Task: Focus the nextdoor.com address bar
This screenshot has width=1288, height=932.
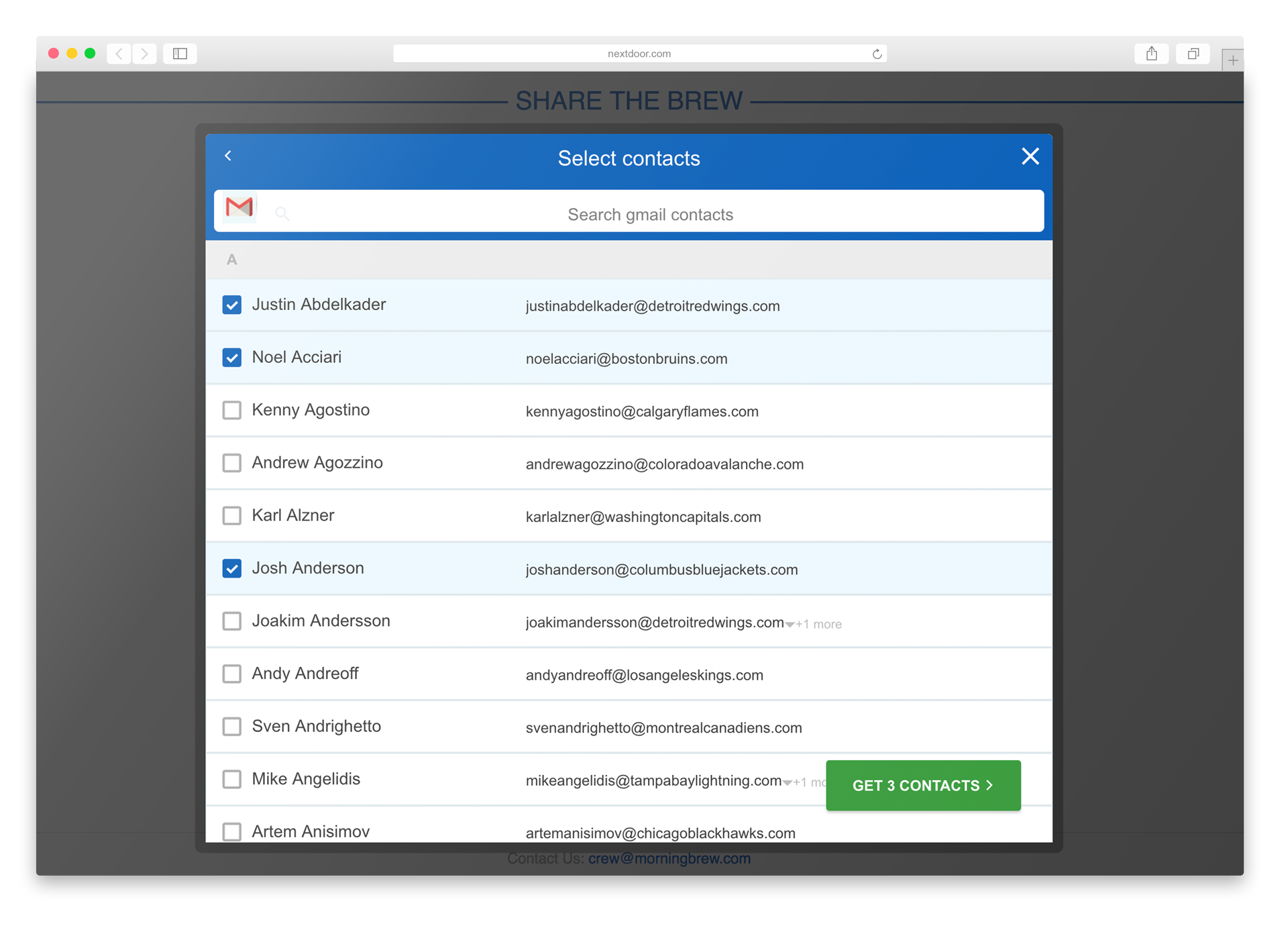Action: tap(639, 54)
